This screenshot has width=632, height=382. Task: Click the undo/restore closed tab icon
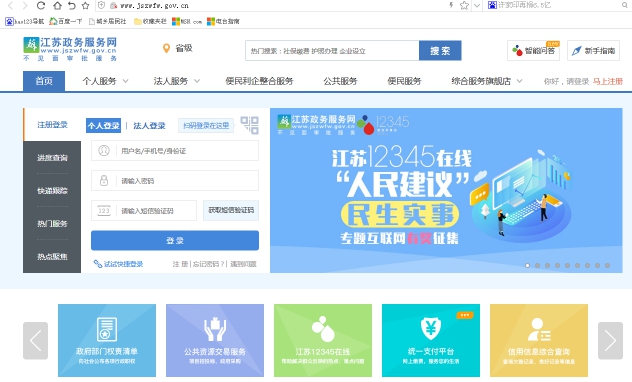pos(72,6)
